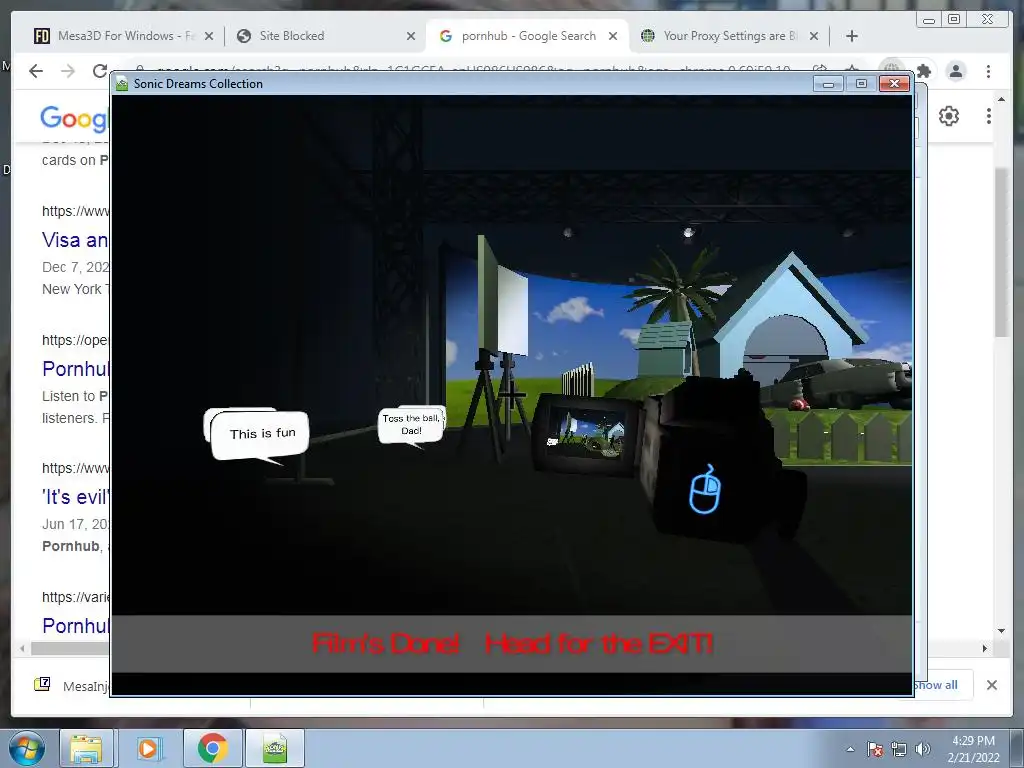Click the page scroll-down arrow
Screen dimensions: 1024x768
click(1002, 631)
